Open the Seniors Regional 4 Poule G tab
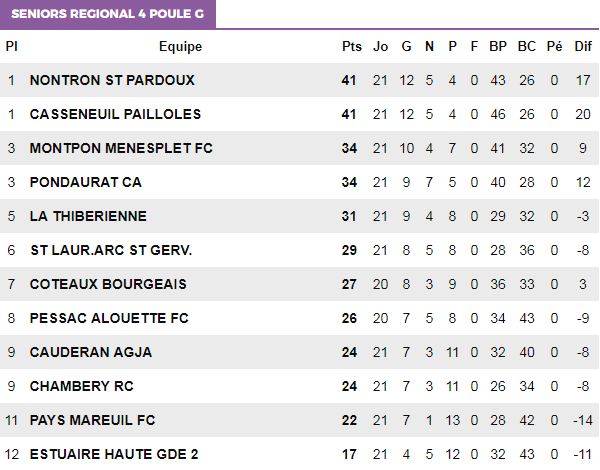Screen dimensions: 600x470 [108, 14]
